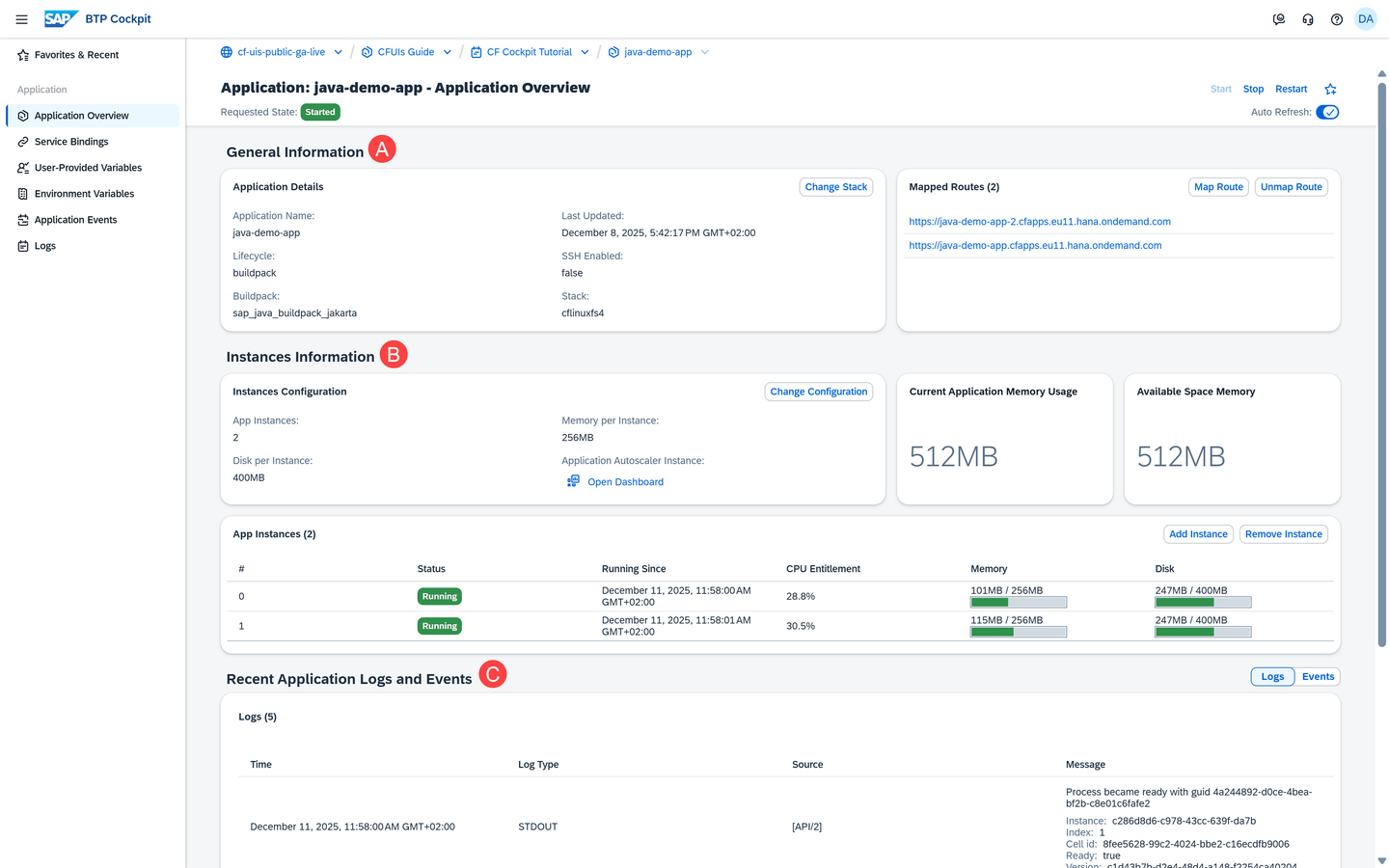Open the java-demo-app.cfapps route link
This screenshot has height=868, width=1389.
[1035, 246]
